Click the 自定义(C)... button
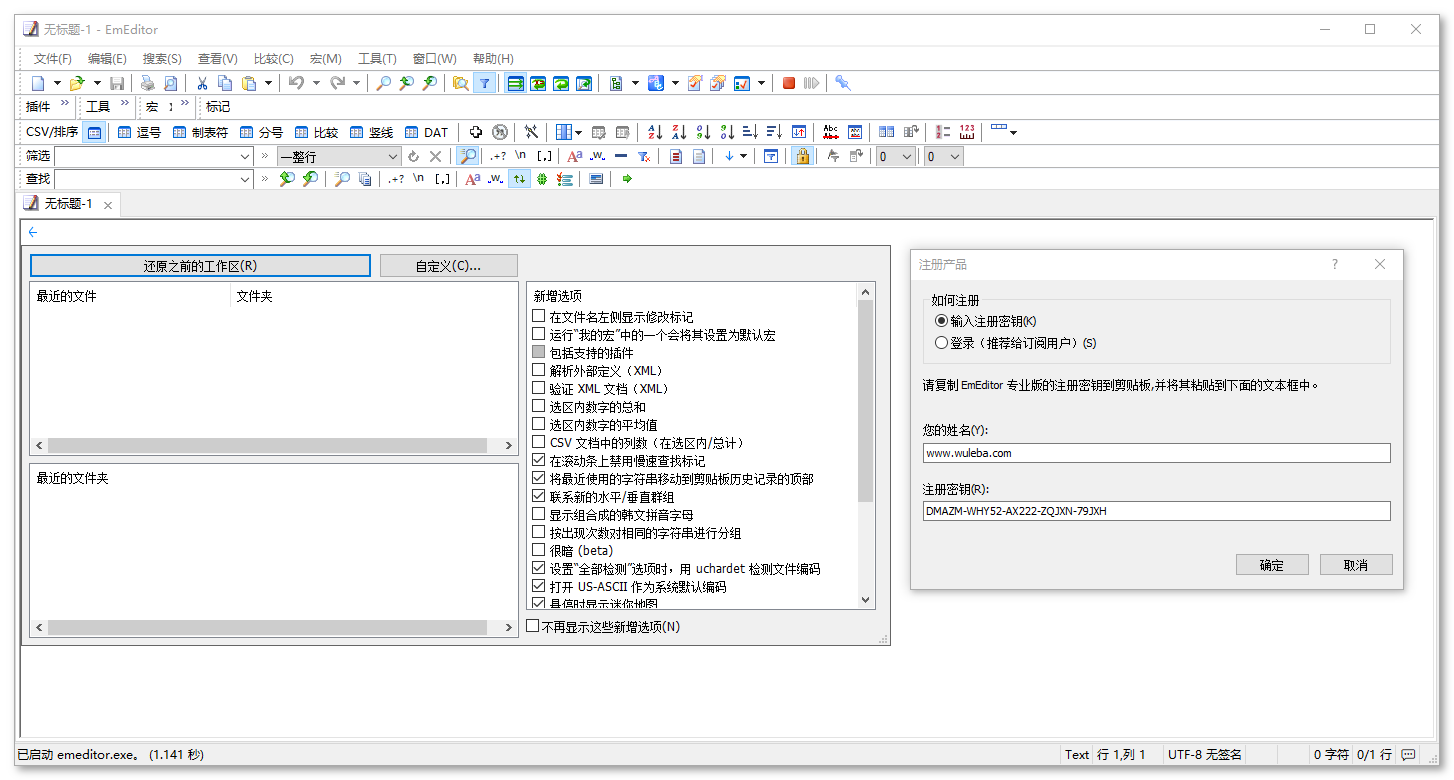This screenshot has height=780, width=1454. (x=449, y=266)
